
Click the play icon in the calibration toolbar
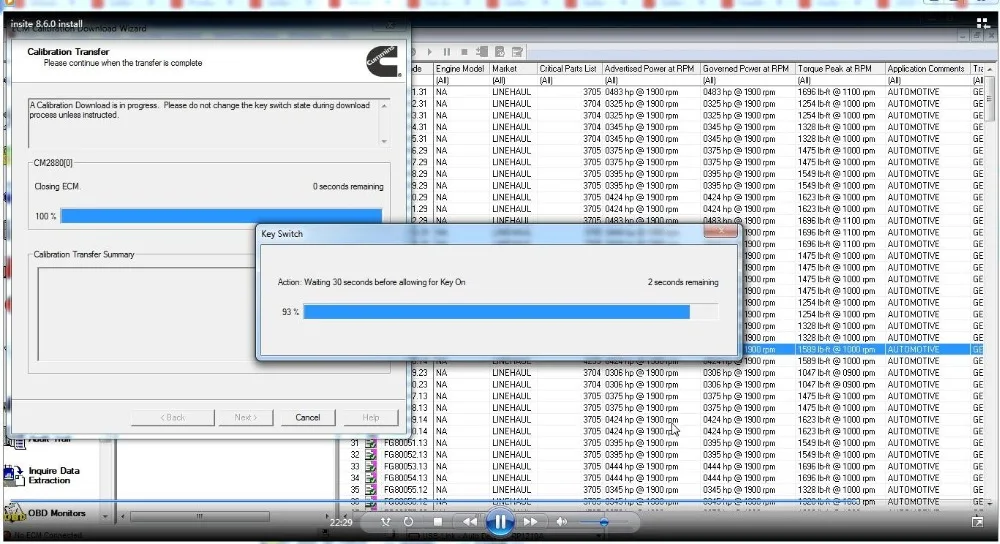coord(429,52)
